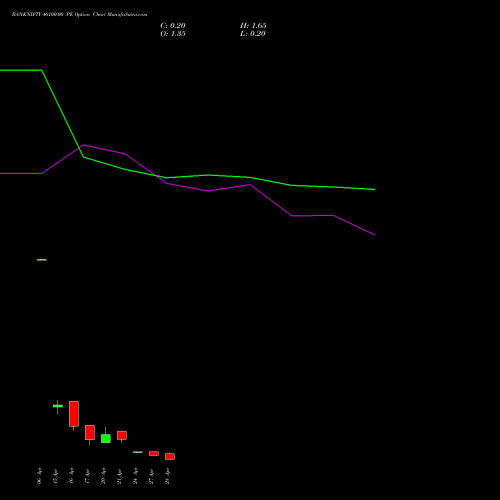This screenshot has height=500, width=500.
Task: Select the '17 Apr' date label
Action: point(87,476)
